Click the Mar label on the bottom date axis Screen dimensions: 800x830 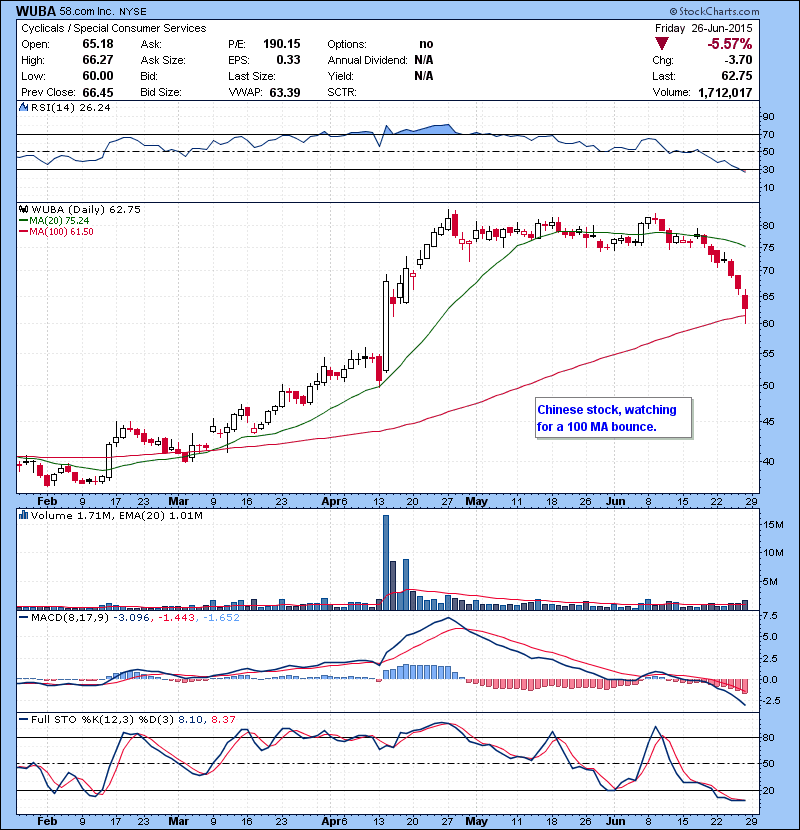pos(179,821)
